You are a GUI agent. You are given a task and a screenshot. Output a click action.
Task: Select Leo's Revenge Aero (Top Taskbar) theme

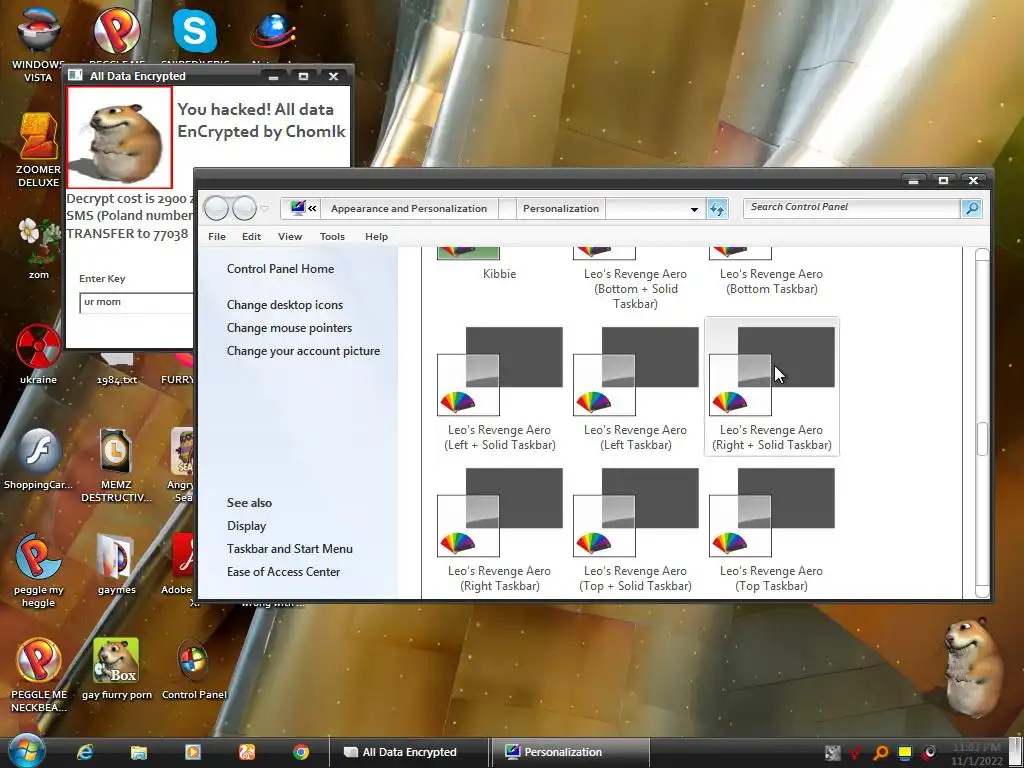tap(772, 530)
